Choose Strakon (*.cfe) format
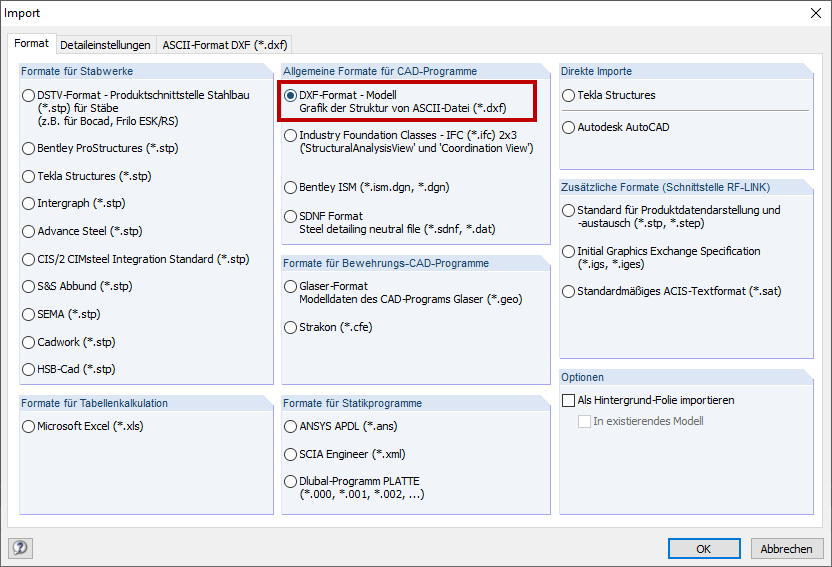The width and height of the screenshot is (832, 567). 290,327
